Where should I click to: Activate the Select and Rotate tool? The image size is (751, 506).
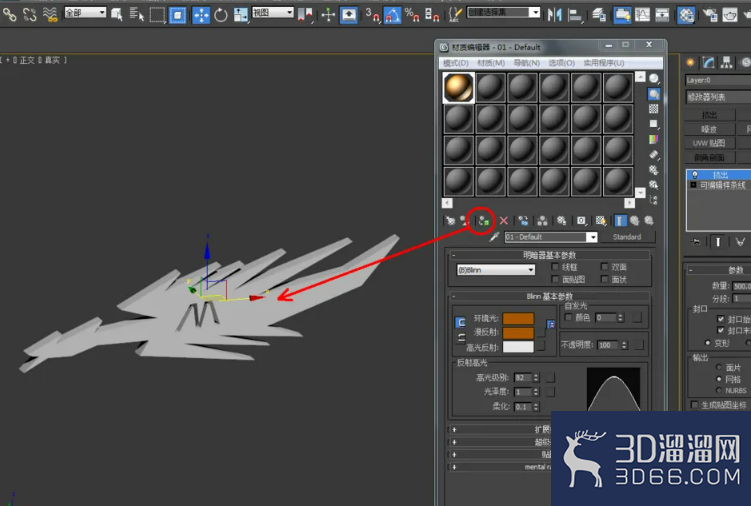(x=221, y=15)
